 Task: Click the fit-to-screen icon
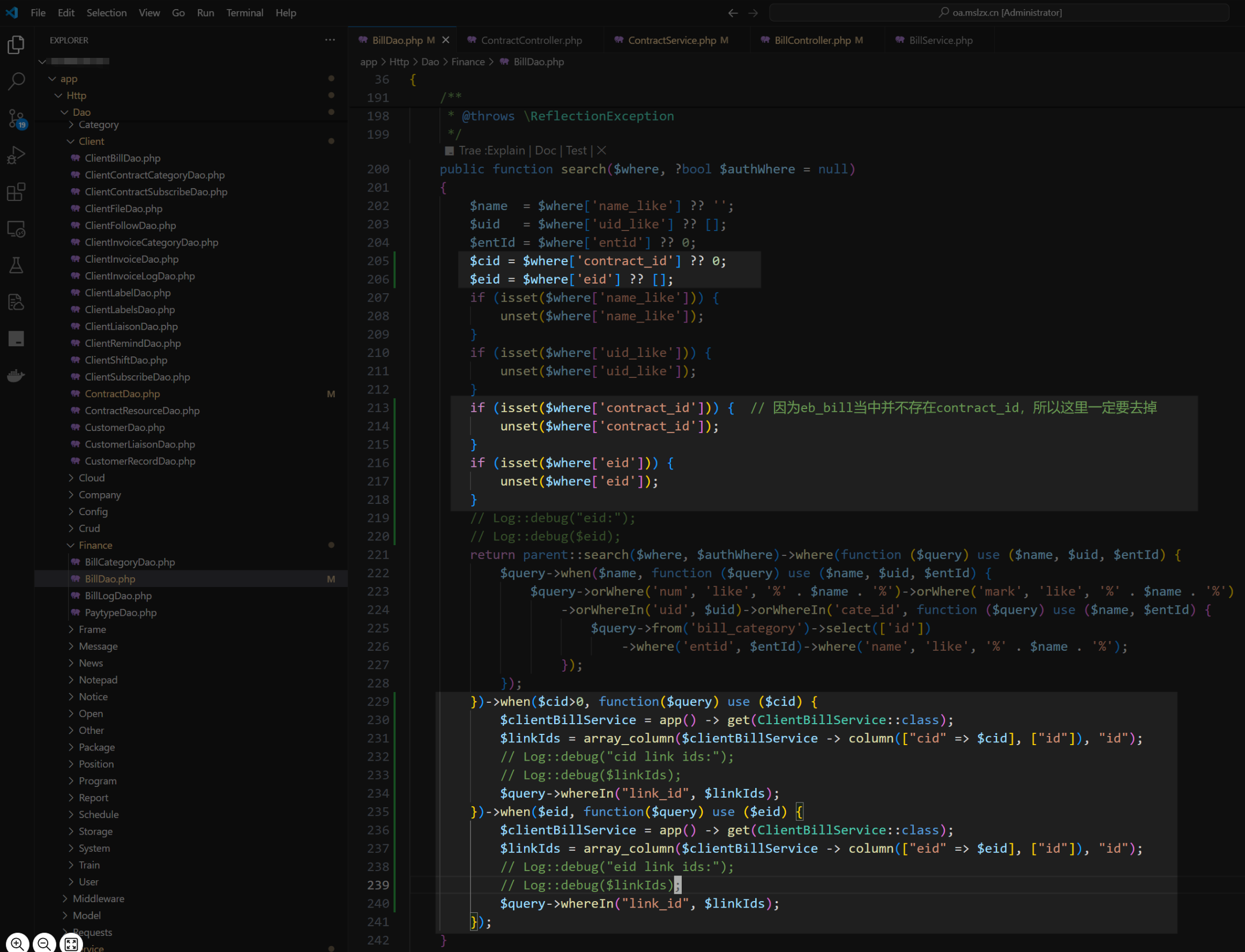[71, 943]
